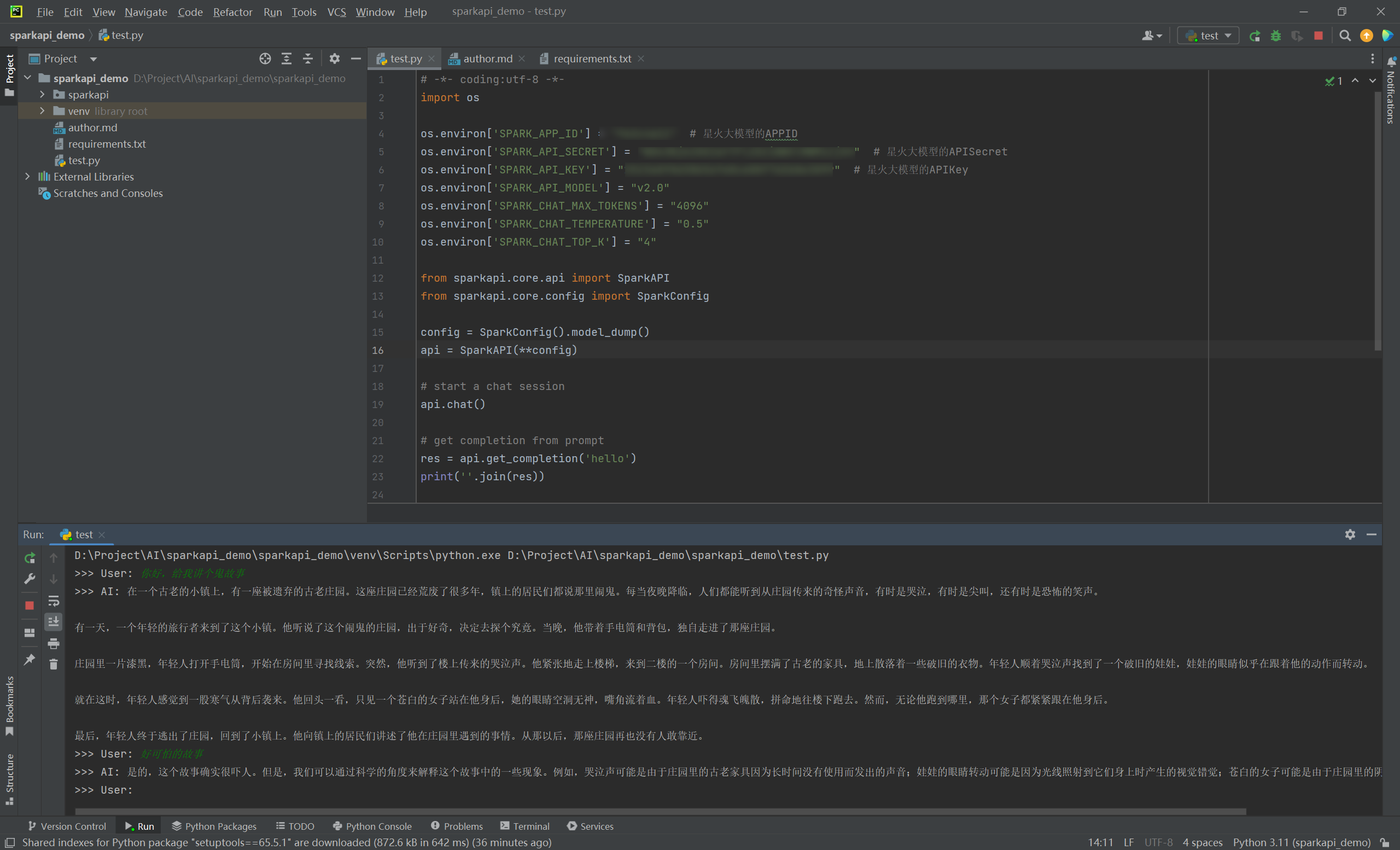This screenshot has width=1400, height=850.
Task: Clear all Run console output trash icon
Action: 54,663
